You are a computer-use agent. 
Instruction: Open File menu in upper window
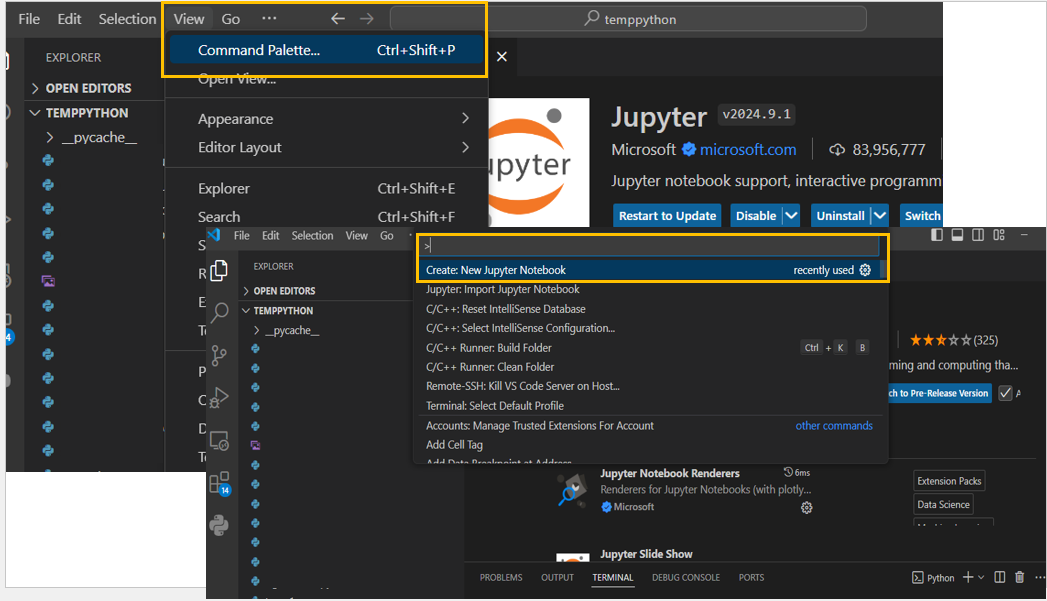[x=29, y=19]
